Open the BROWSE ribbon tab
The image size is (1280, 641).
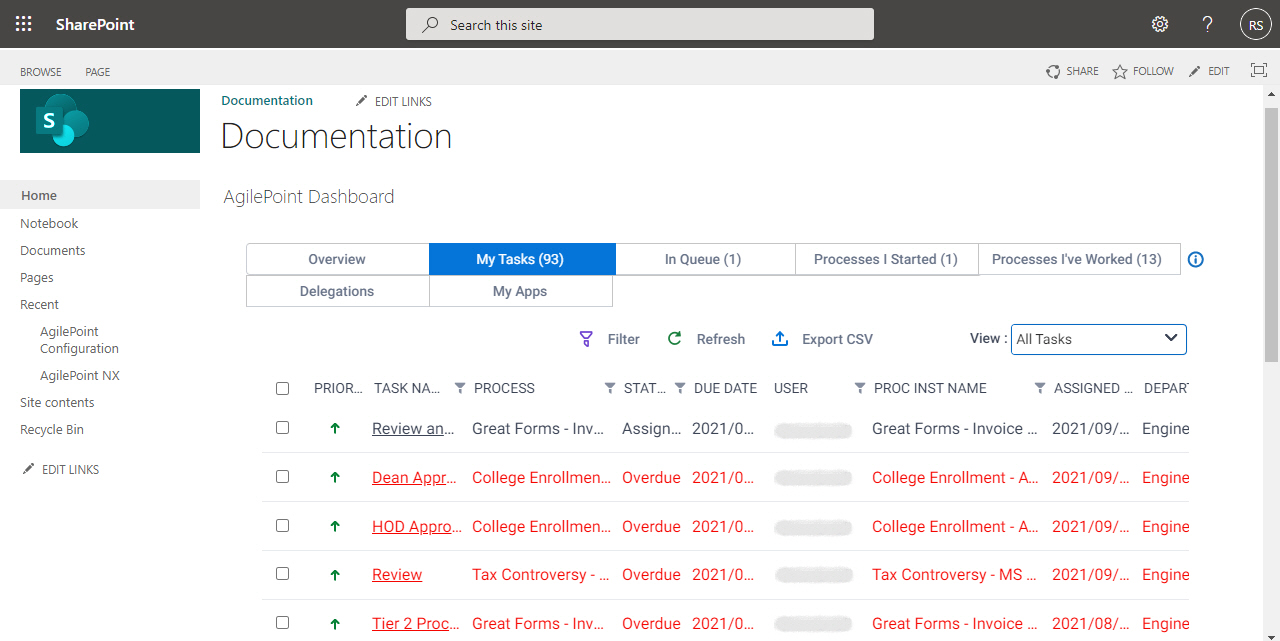[41, 72]
